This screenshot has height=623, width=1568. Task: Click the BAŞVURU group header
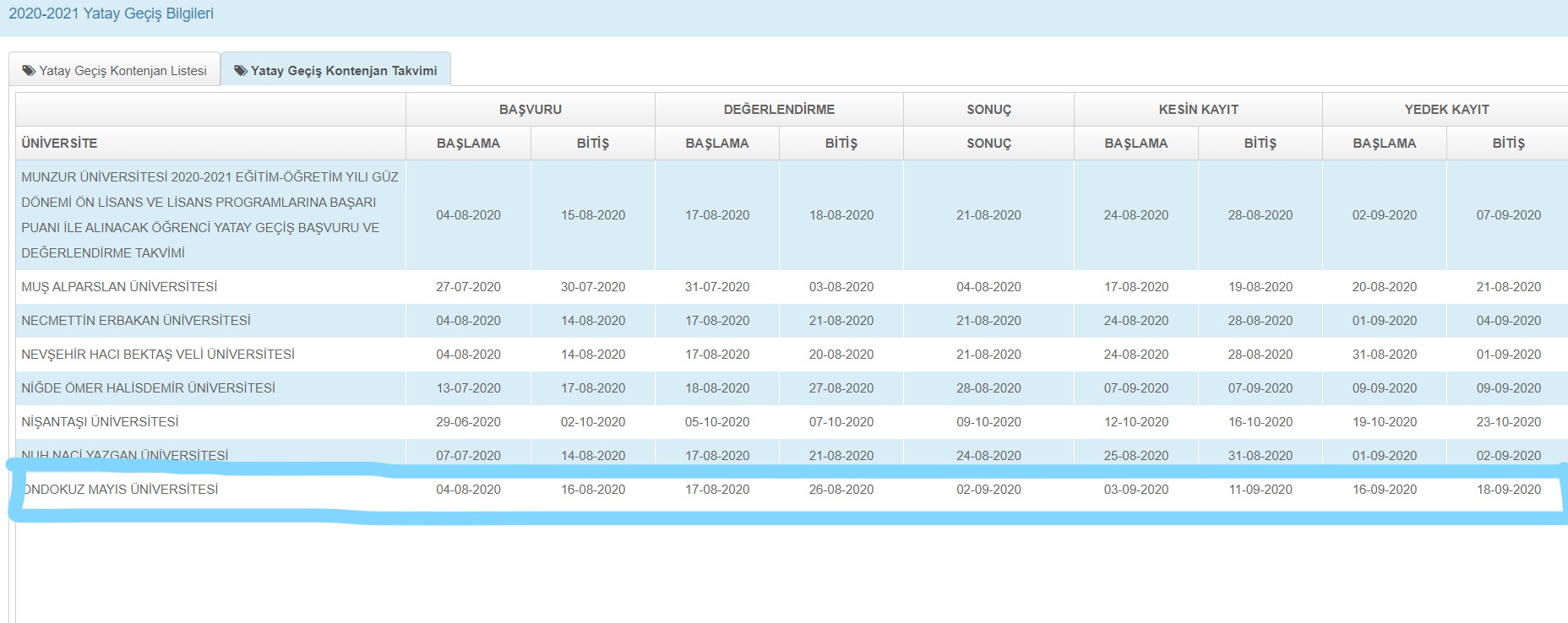coord(531,110)
